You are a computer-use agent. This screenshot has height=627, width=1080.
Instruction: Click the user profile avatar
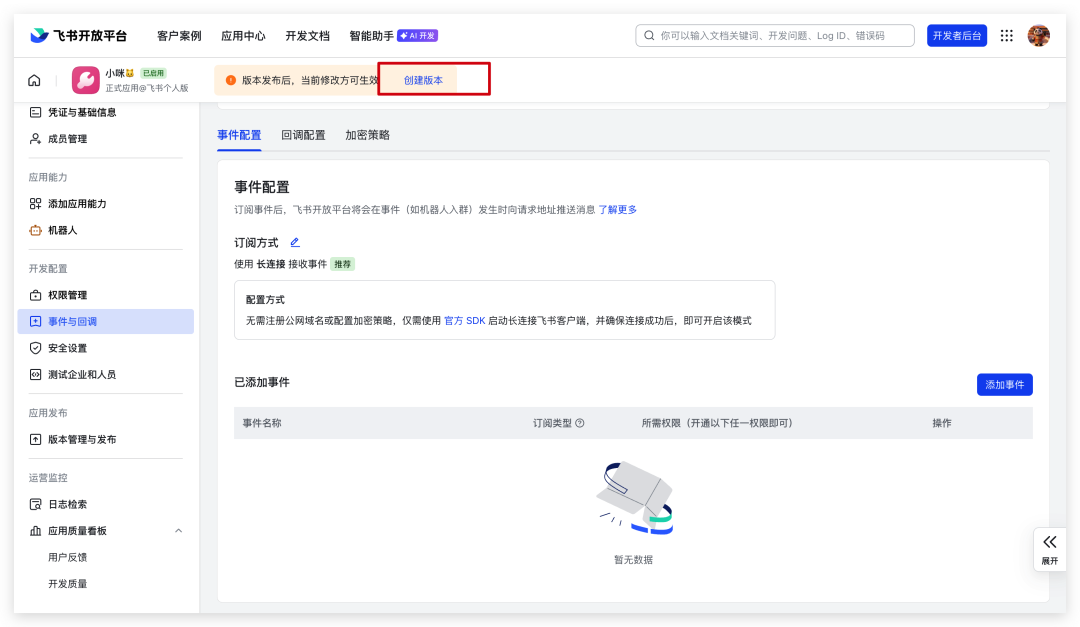(x=1039, y=36)
